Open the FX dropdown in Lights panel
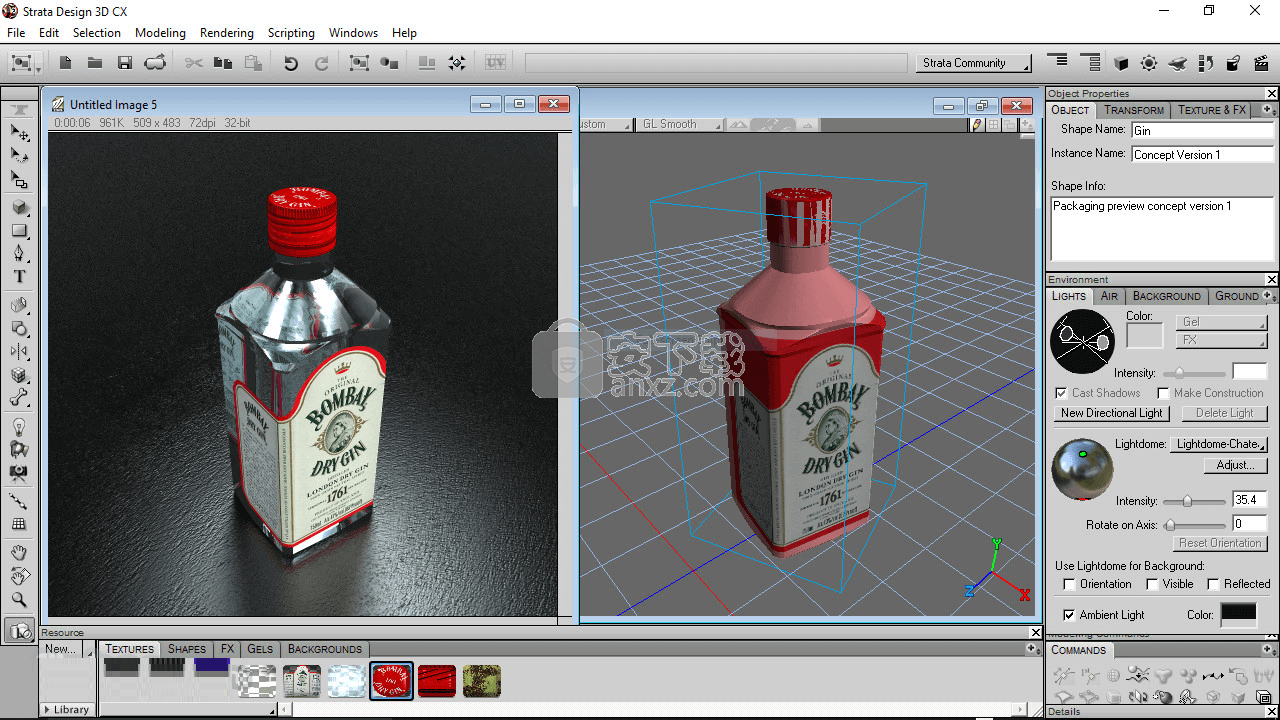The image size is (1280, 720). pyautogui.click(x=1222, y=340)
